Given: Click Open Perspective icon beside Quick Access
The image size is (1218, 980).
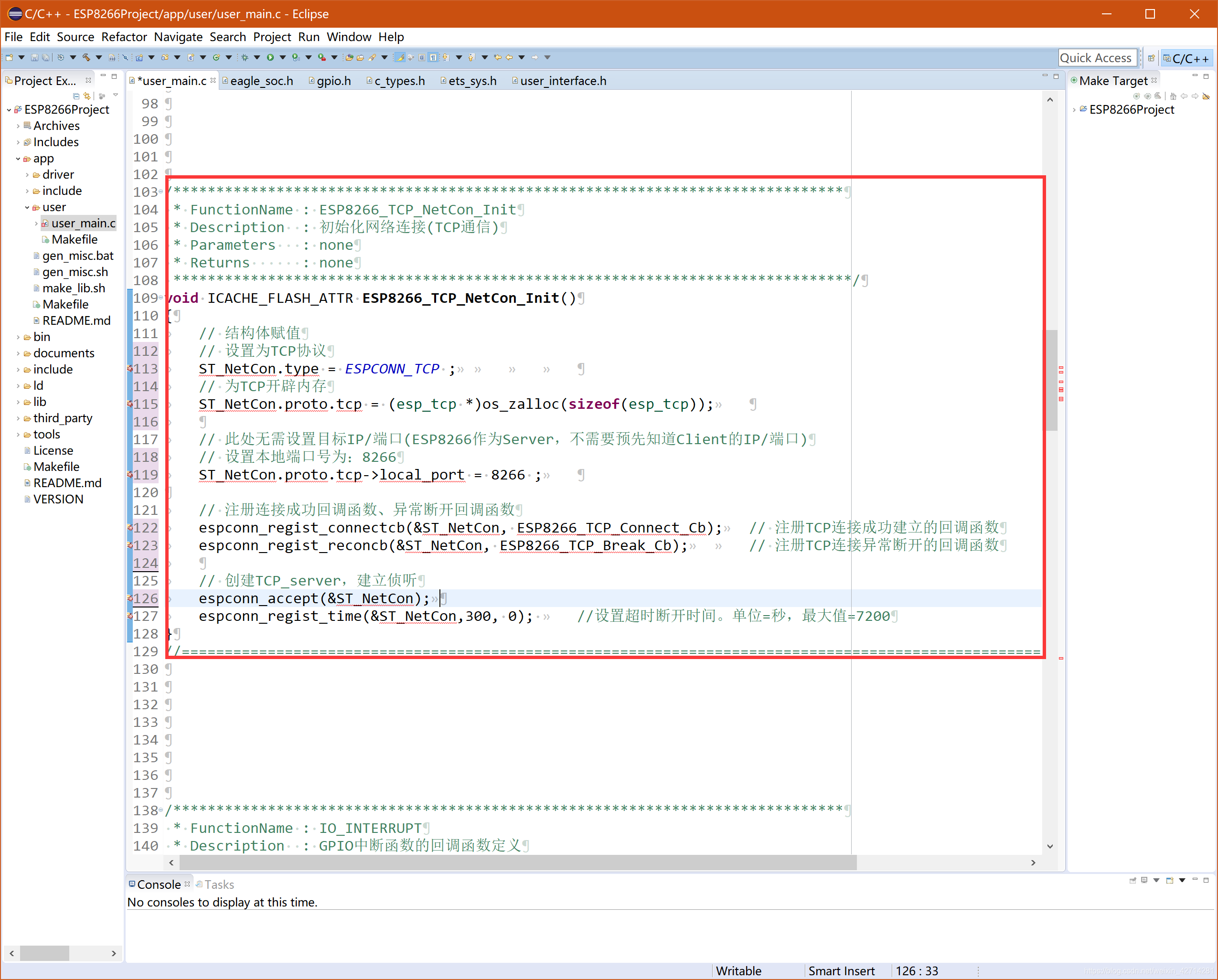Looking at the screenshot, I should tap(1151, 58).
